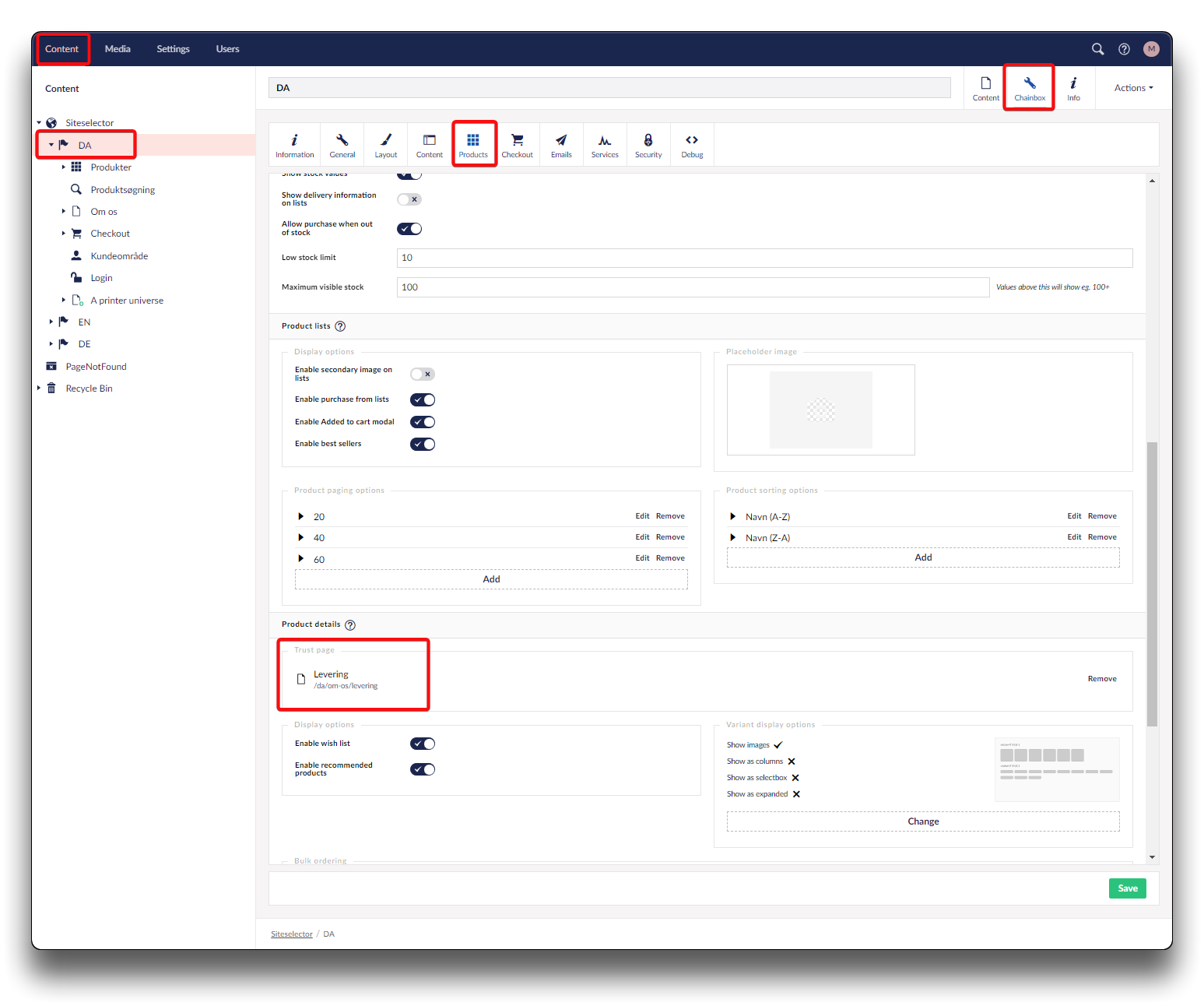Click the help question mark icon
The height and width of the screenshot is (1006, 1204).
point(1124,49)
